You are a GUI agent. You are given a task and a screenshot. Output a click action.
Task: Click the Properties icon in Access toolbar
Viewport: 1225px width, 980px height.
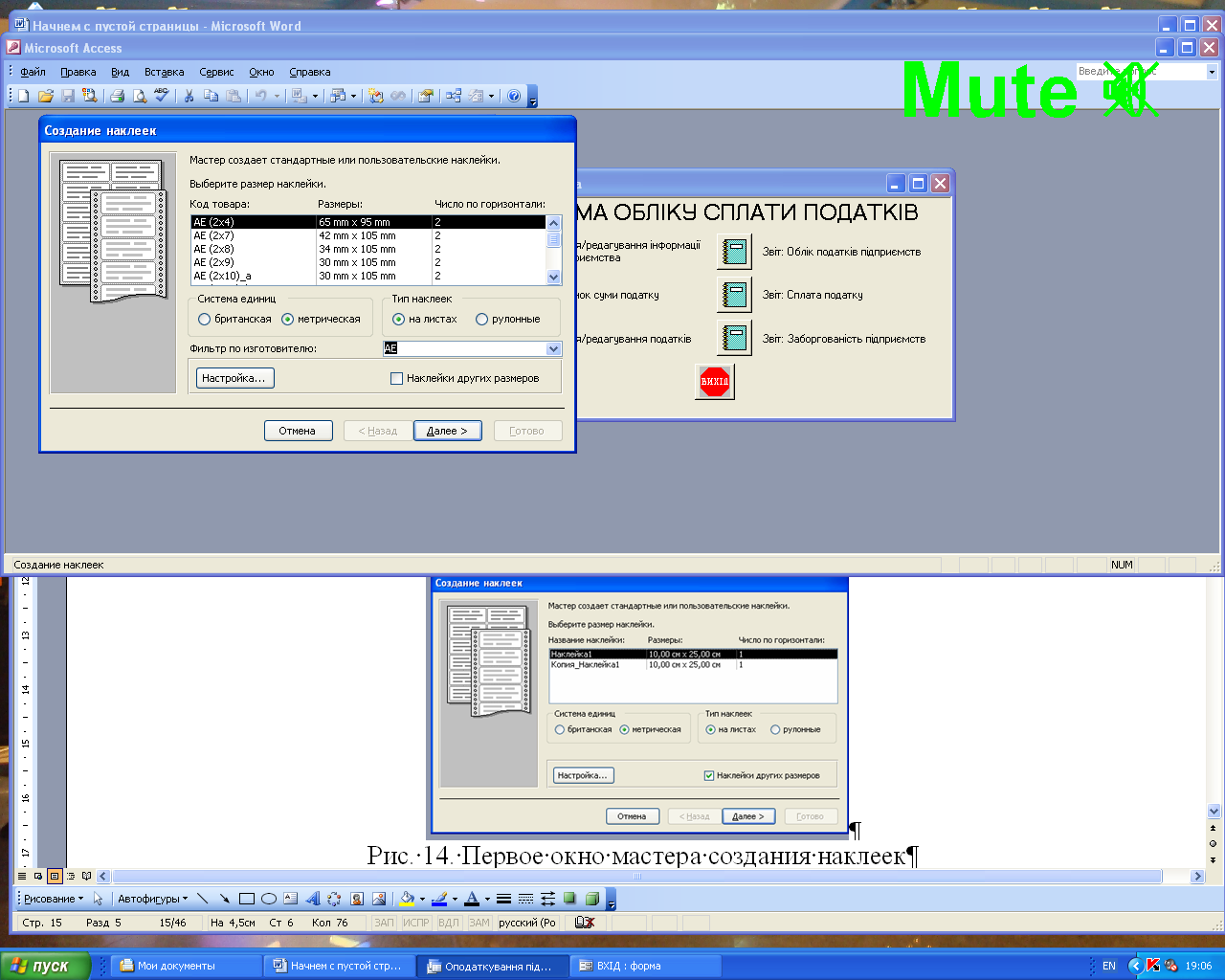(x=426, y=96)
